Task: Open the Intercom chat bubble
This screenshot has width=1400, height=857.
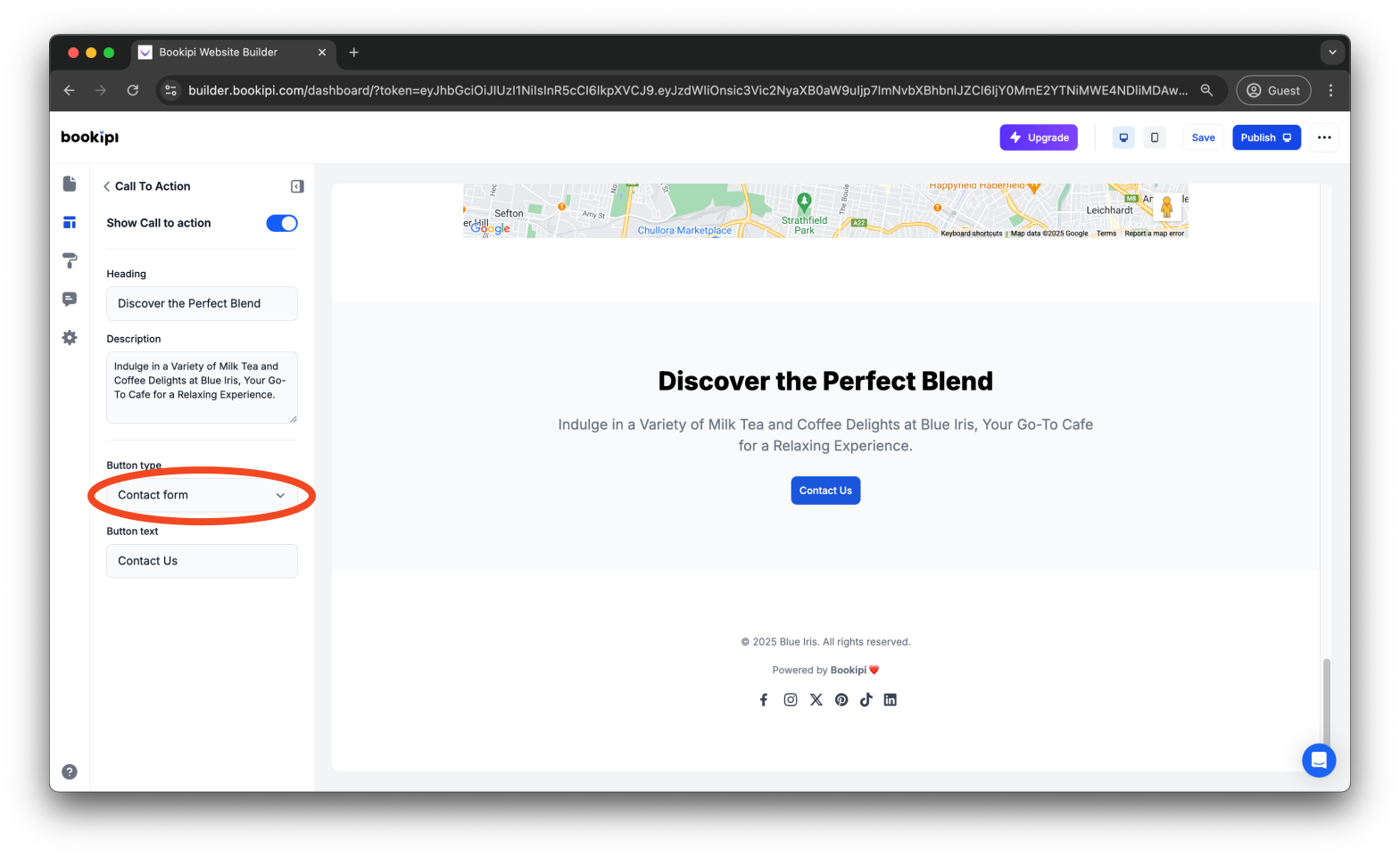Action: [x=1319, y=761]
